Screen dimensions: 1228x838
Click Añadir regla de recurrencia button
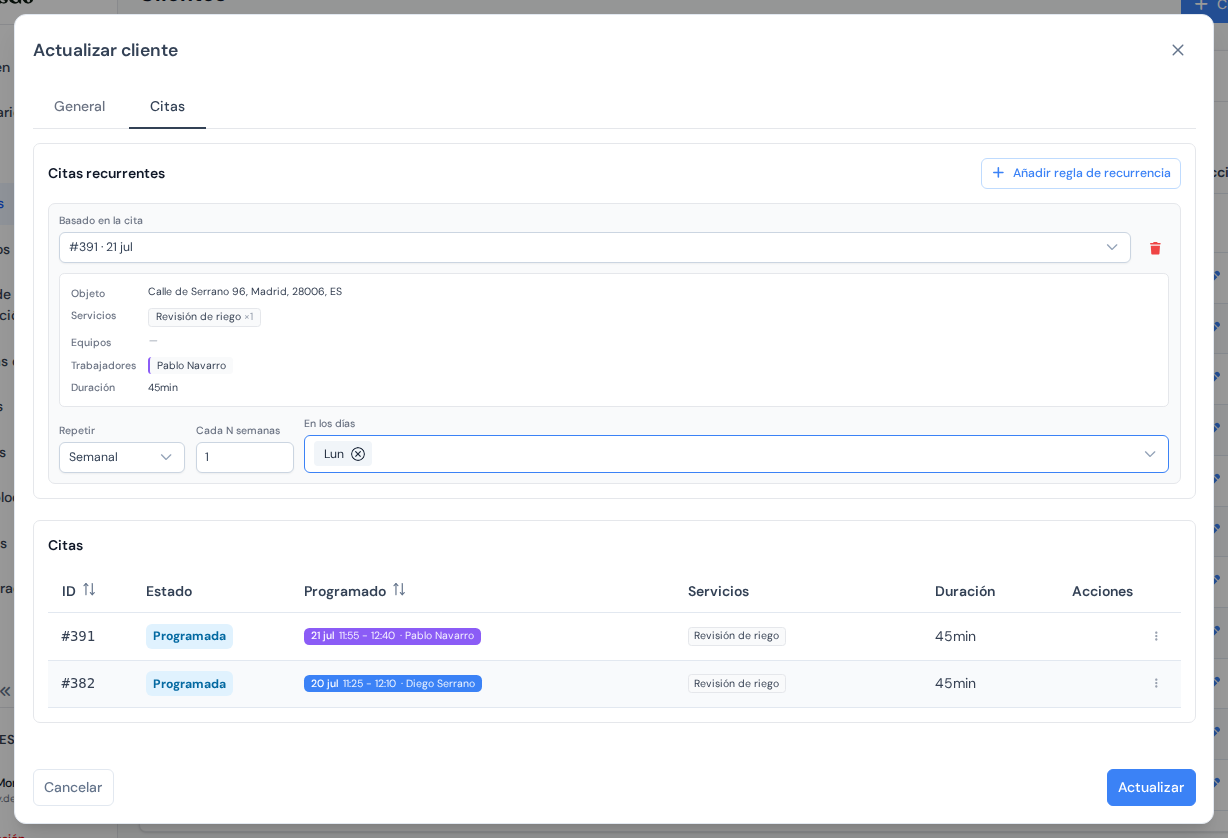(x=1081, y=173)
